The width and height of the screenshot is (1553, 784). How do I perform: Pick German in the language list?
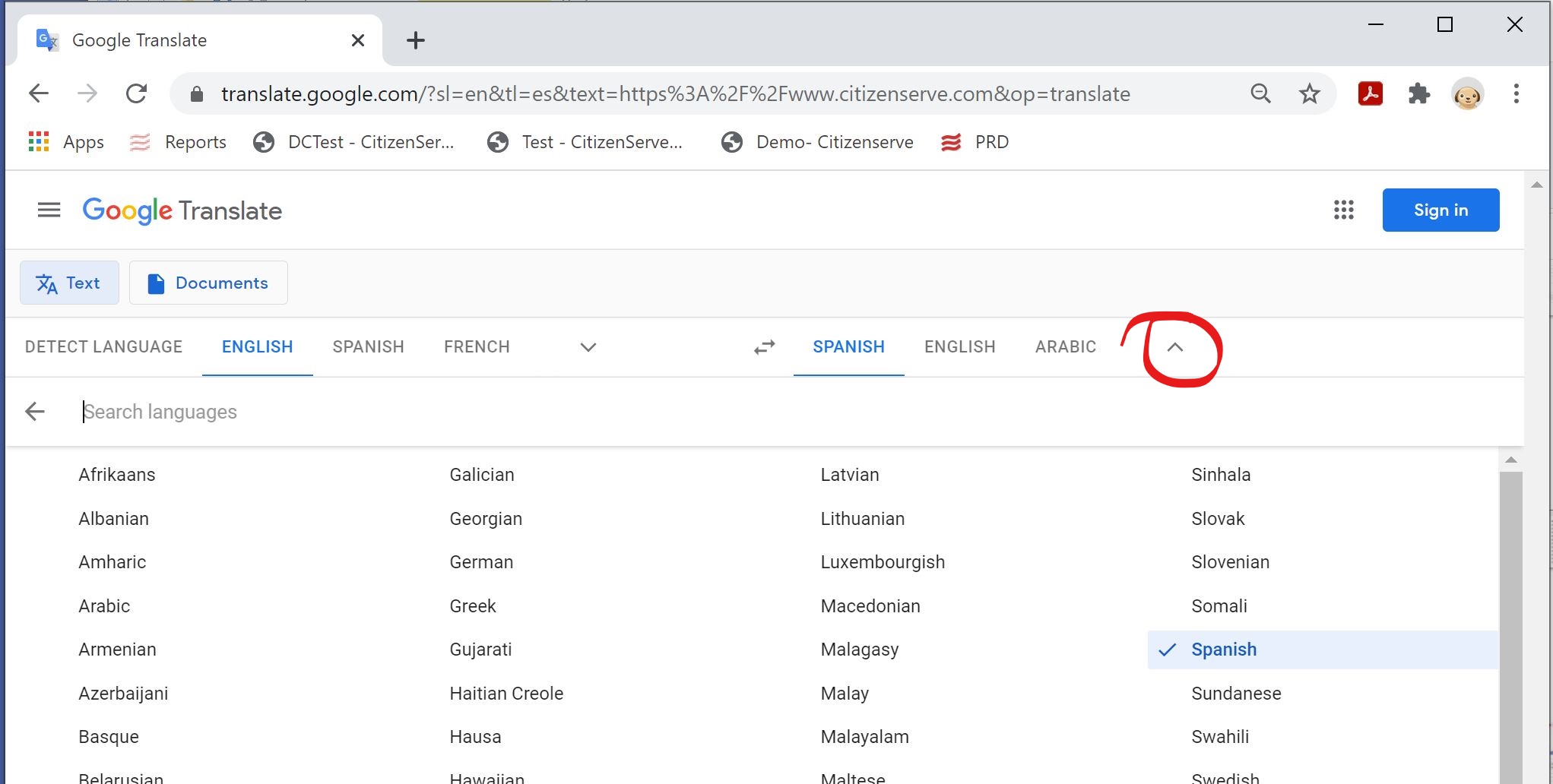point(481,562)
